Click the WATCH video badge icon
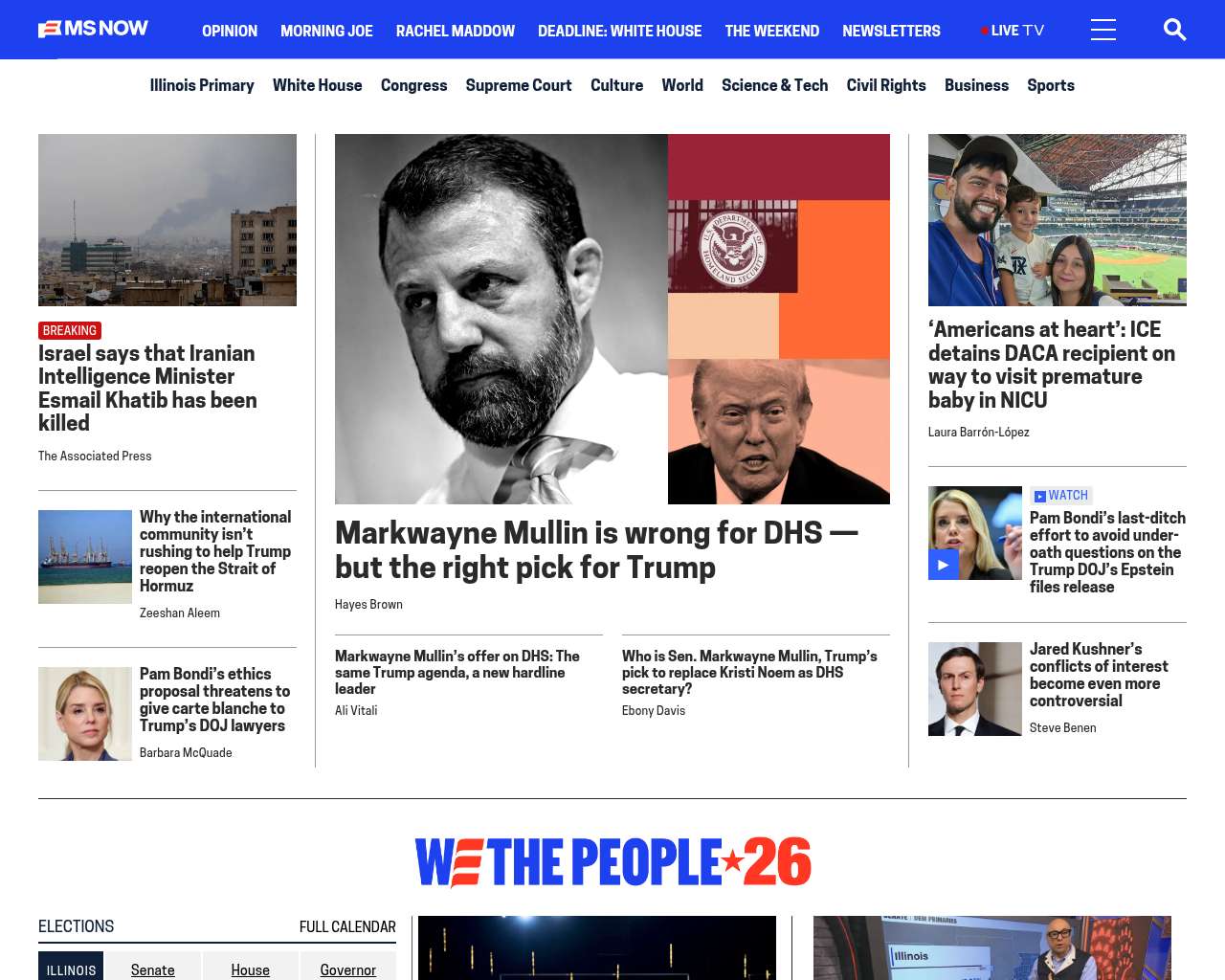This screenshot has height=980, width=1225. 1039,496
